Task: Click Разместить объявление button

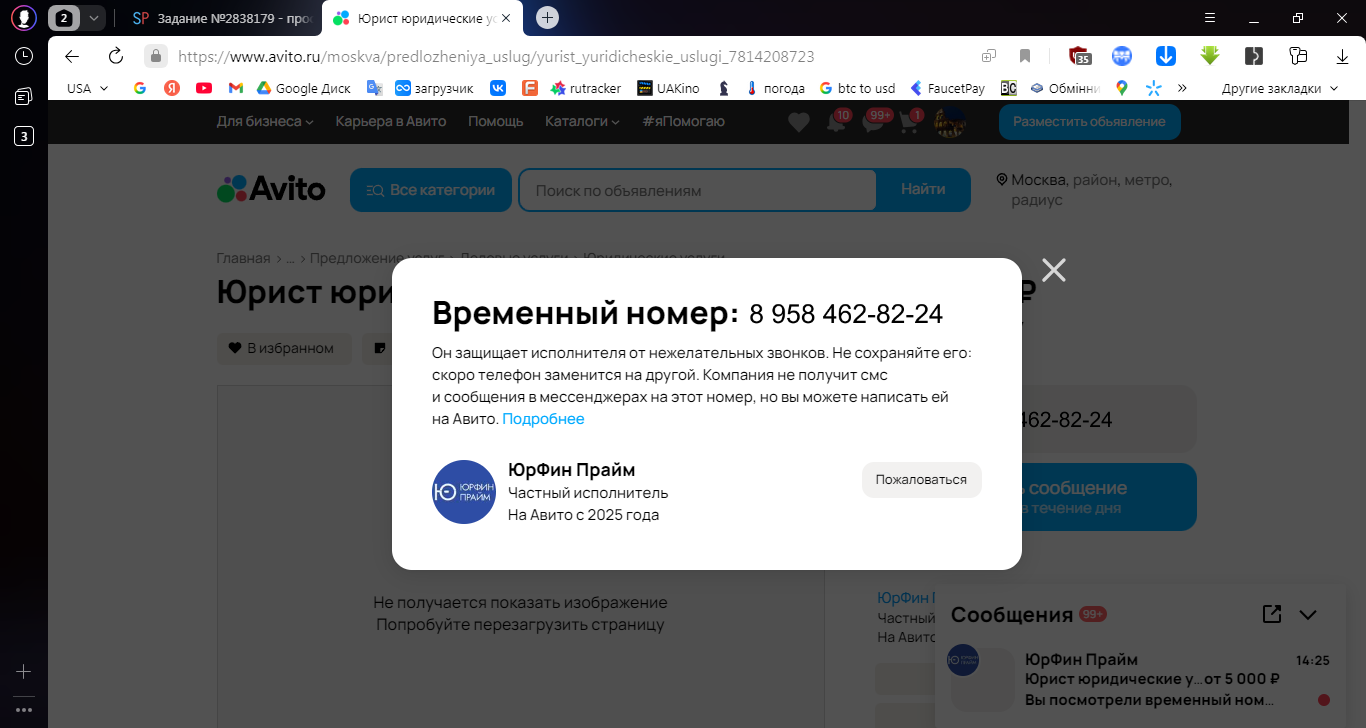Action: point(1089,121)
